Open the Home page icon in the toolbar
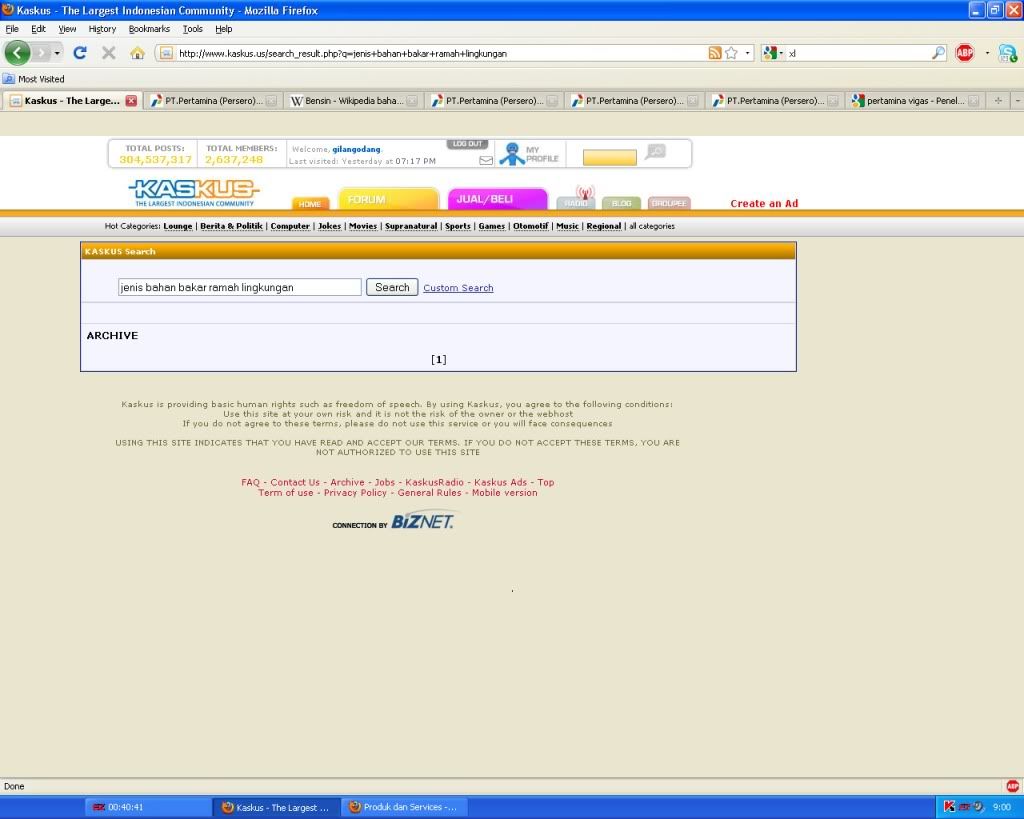Viewport: 1024px width, 819px height. pyautogui.click(x=137, y=53)
